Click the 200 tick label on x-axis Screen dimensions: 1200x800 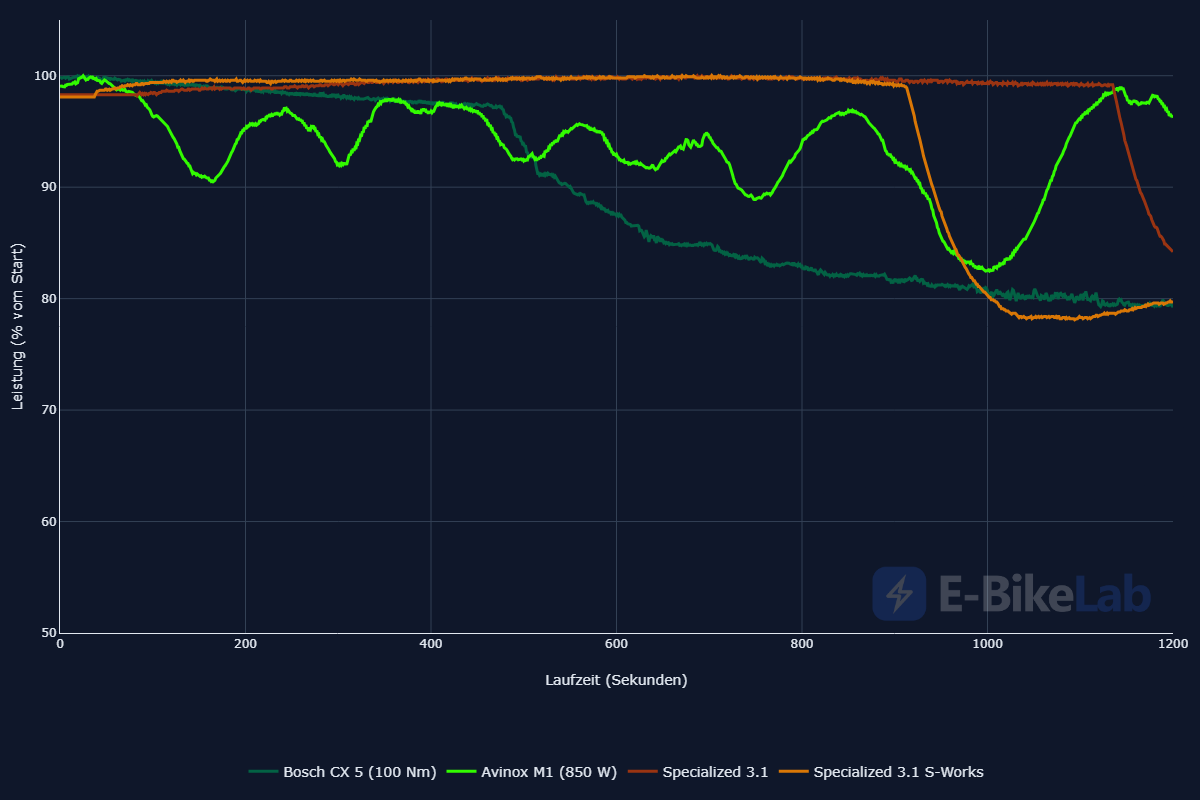click(245, 645)
